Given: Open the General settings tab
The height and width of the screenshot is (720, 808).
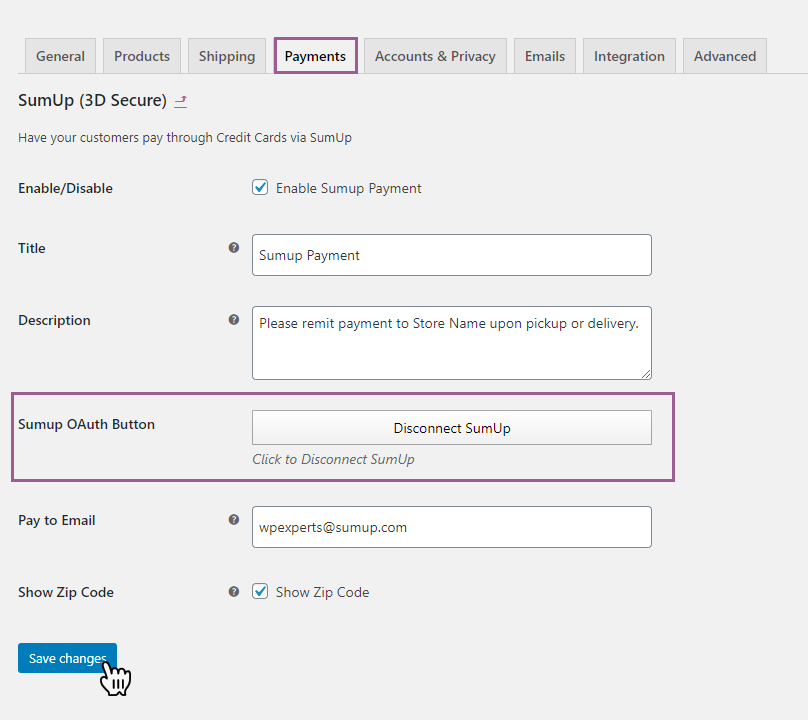Looking at the screenshot, I should 60,56.
